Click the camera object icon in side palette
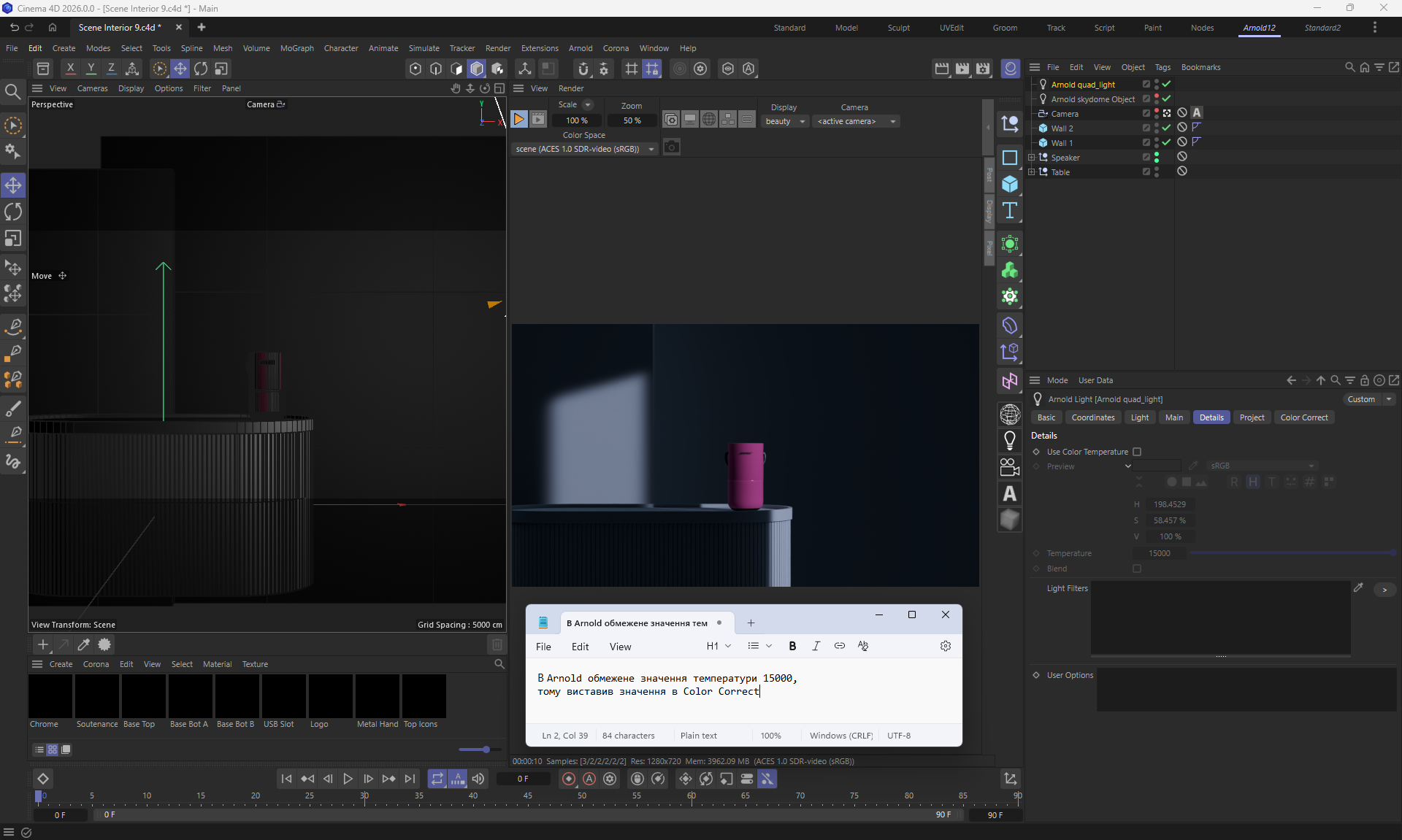The width and height of the screenshot is (1402, 840). tap(1010, 467)
